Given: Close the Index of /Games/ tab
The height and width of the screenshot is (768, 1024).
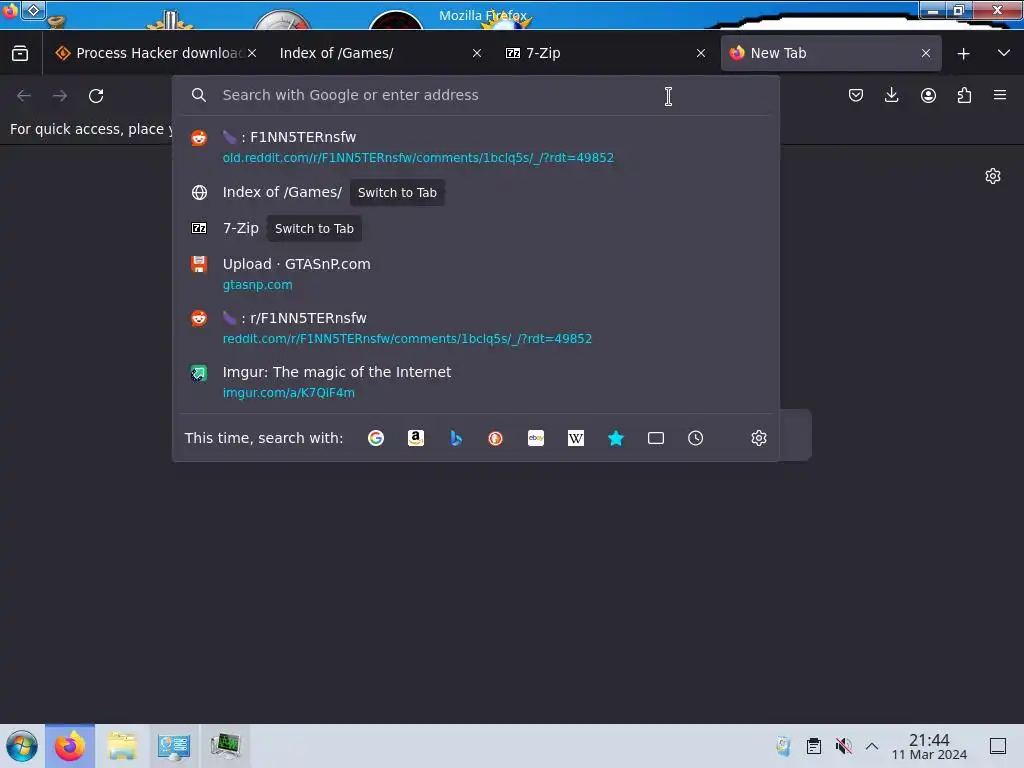Looking at the screenshot, I should coord(477,54).
